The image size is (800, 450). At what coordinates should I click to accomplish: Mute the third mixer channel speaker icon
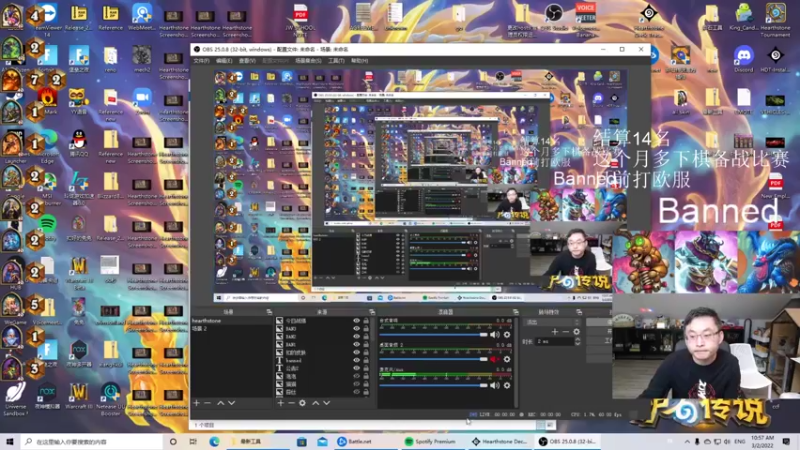click(x=494, y=385)
